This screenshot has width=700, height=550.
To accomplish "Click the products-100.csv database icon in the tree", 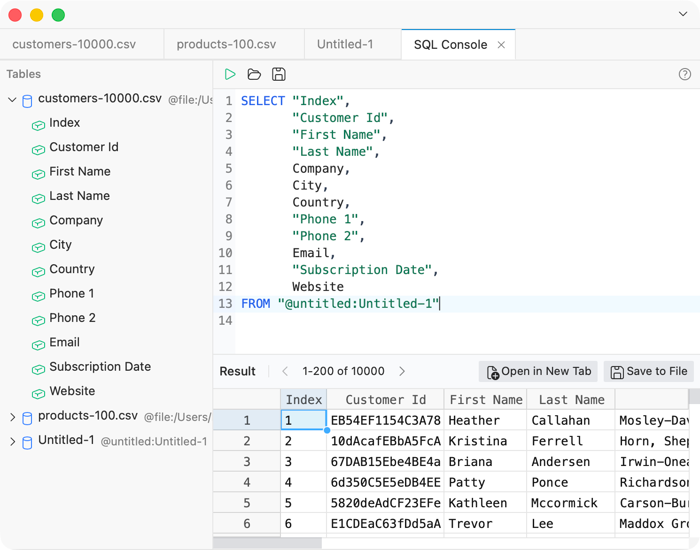I will coord(27,418).
